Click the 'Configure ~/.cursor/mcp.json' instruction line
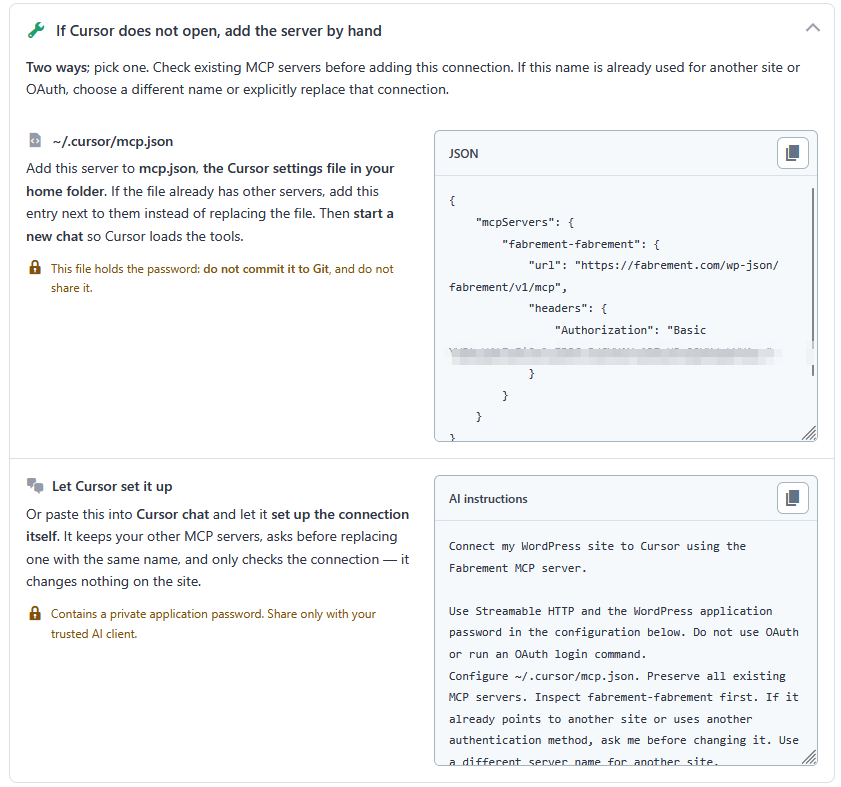841x787 pixels. coord(617,676)
